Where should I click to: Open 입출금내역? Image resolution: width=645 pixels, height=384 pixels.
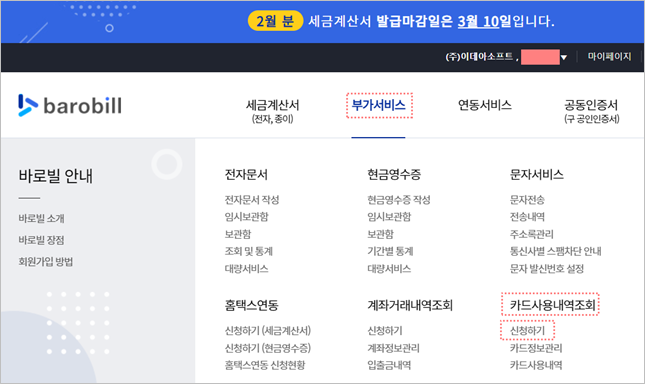[389, 365]
